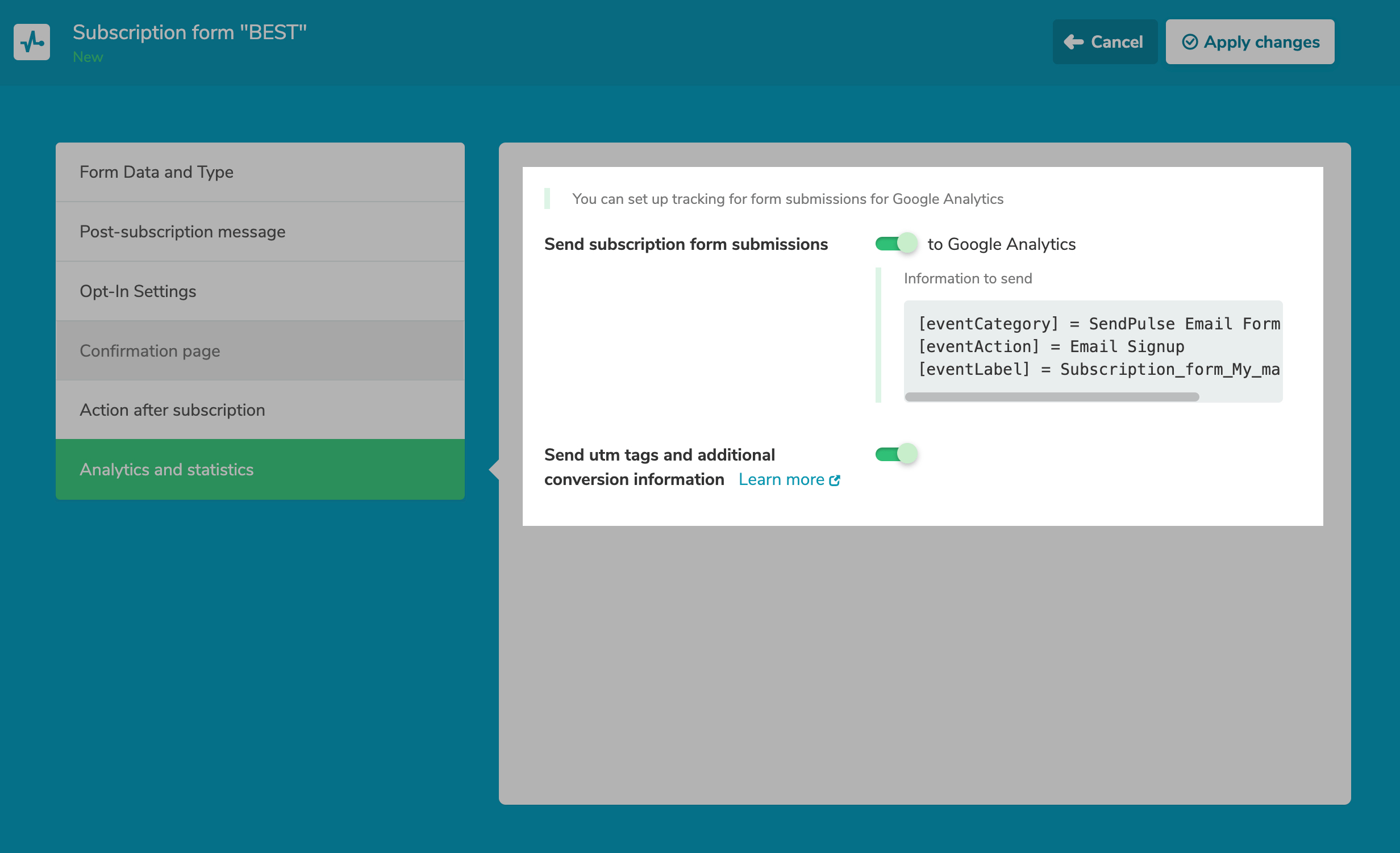Screen dimensions: 1400x853
Task: Click Apply changes button
Action: (x=1249, y=42)
